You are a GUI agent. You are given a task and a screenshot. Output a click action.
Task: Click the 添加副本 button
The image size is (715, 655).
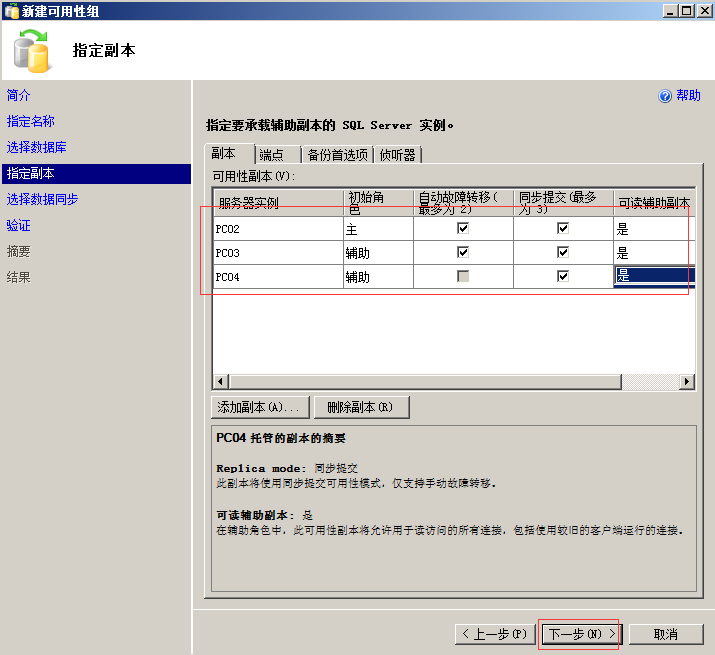pyautogui.click(x=259, y=407)
